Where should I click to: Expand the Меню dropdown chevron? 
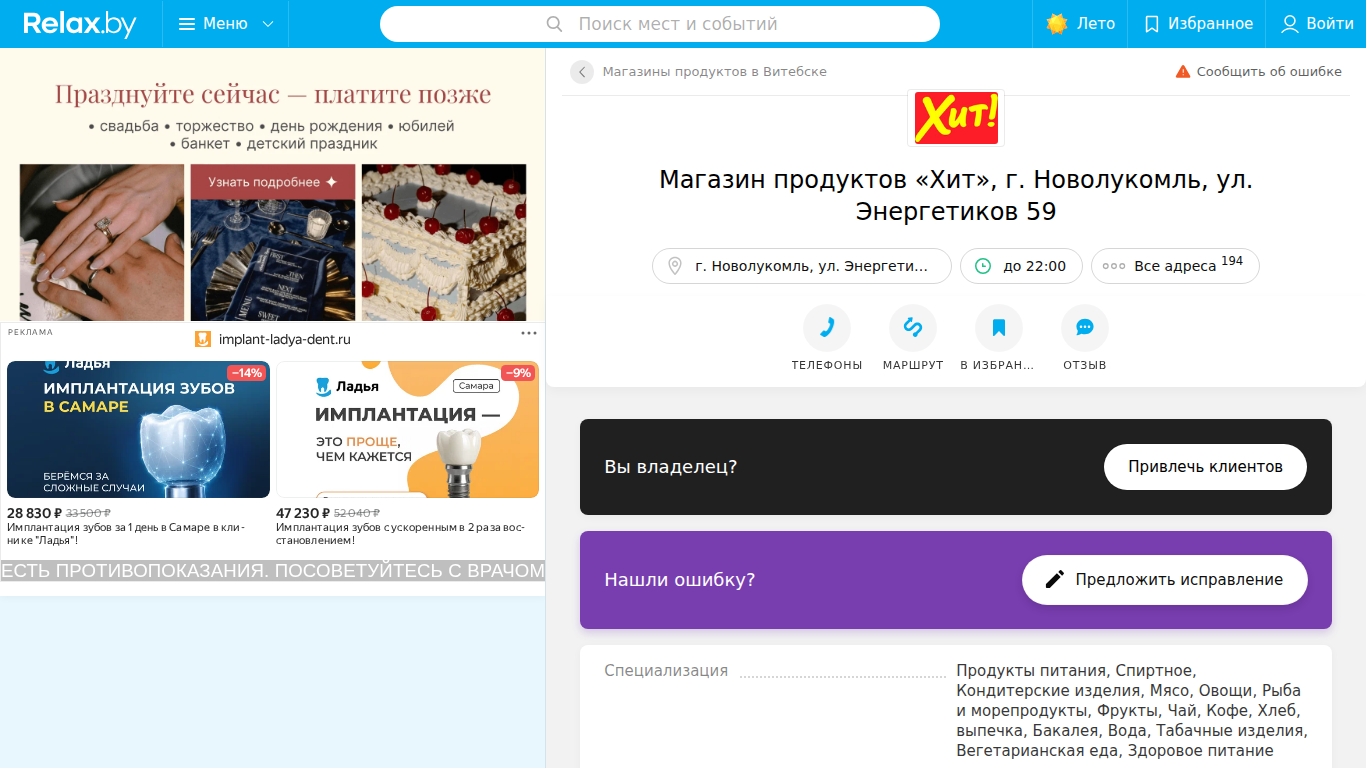(x=267, y=24)
